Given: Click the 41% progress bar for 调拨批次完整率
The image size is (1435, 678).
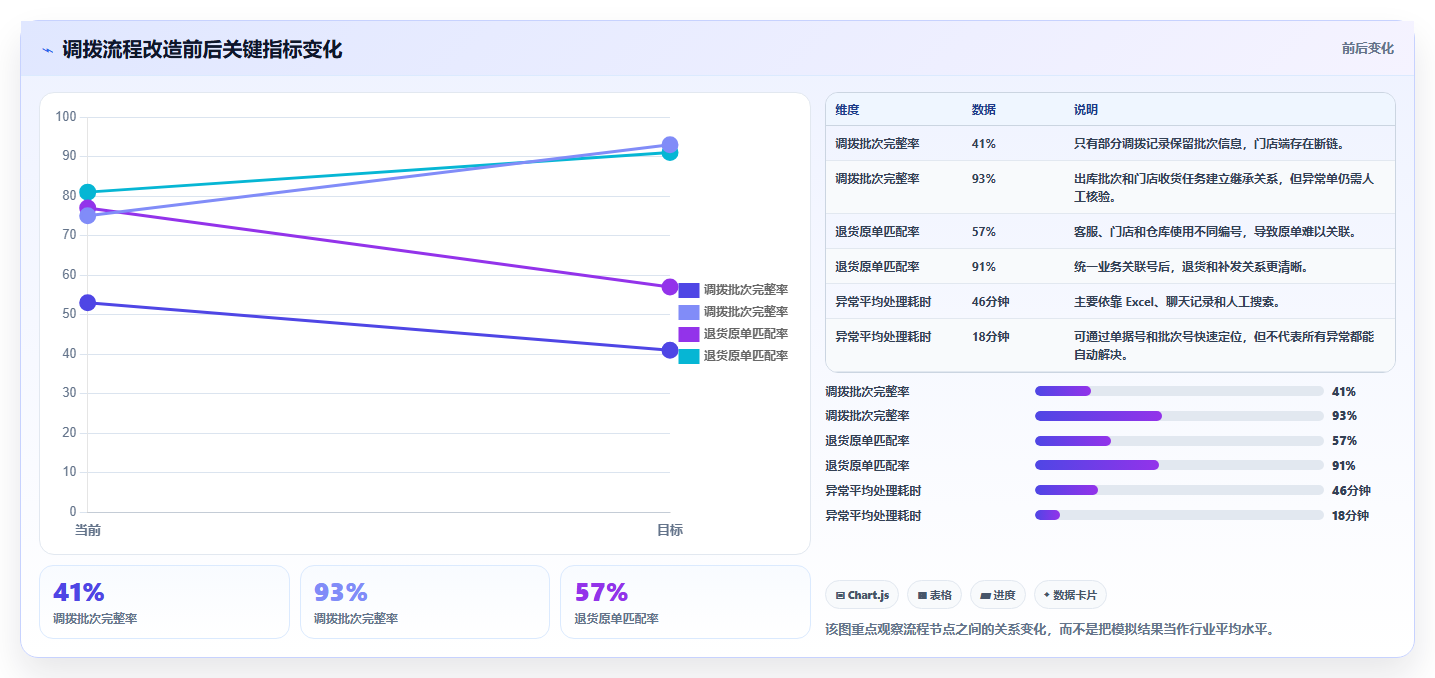Looking at the screenshot, I should point(1179,391).
